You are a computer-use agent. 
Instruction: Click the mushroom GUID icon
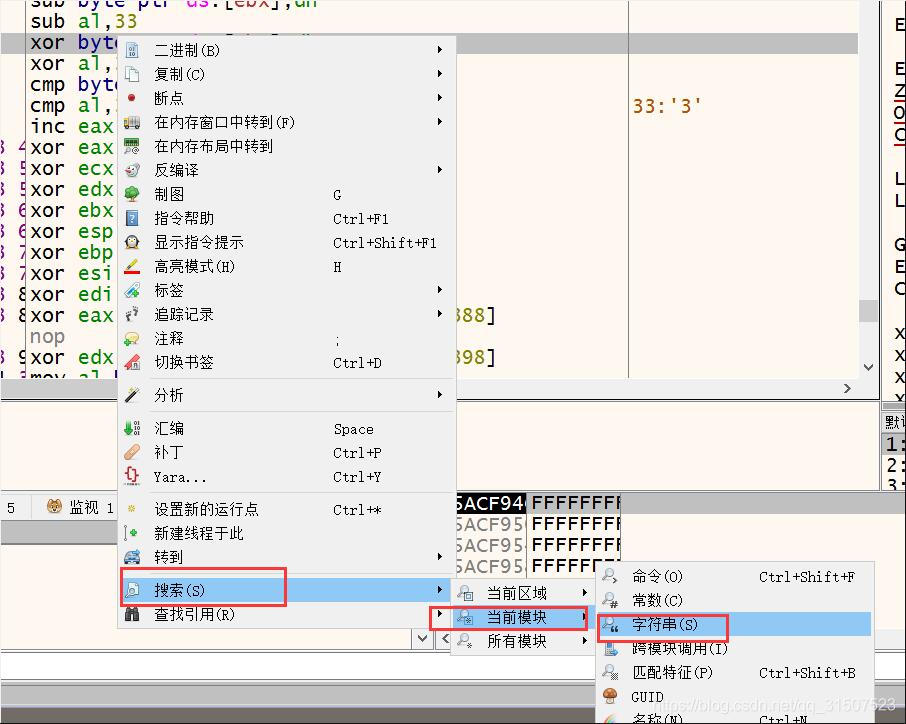610,696
